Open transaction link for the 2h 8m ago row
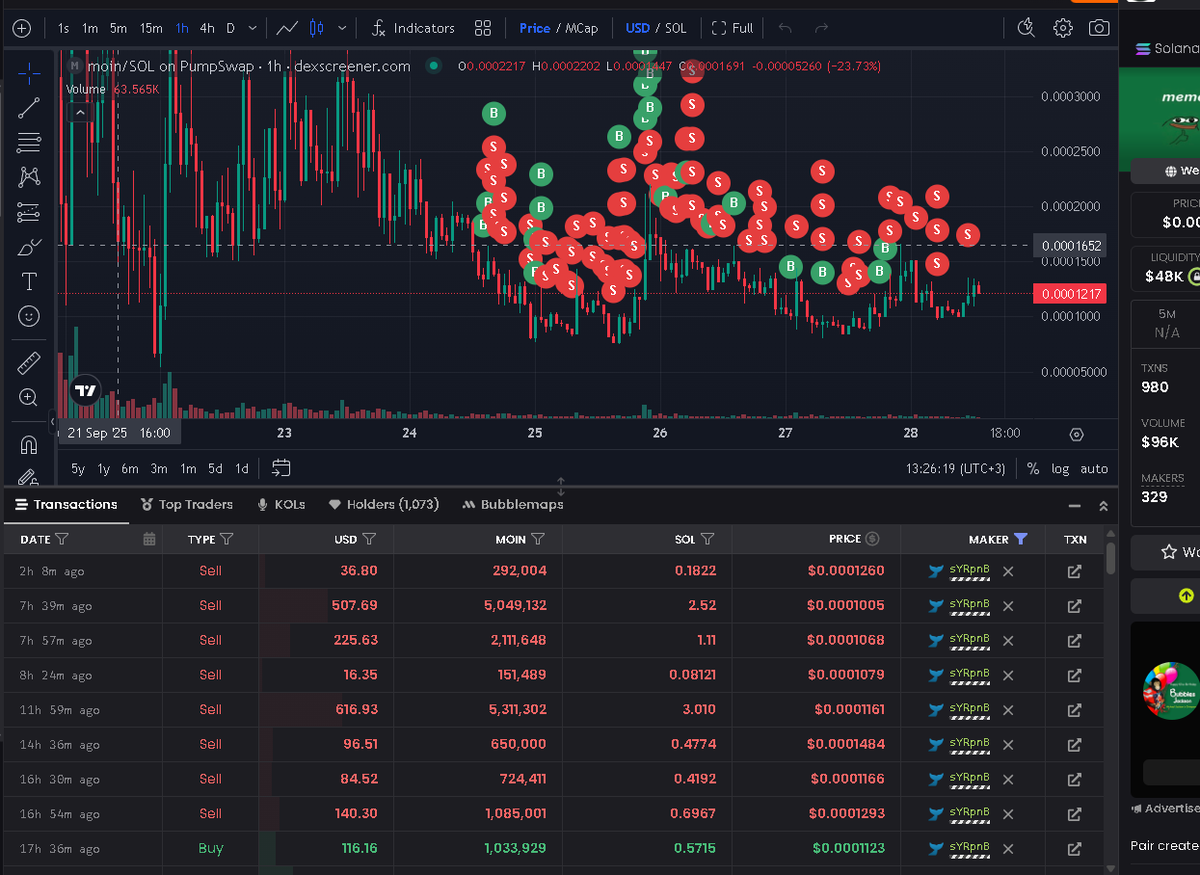The image size is (1200, 875). point(1074,571)
